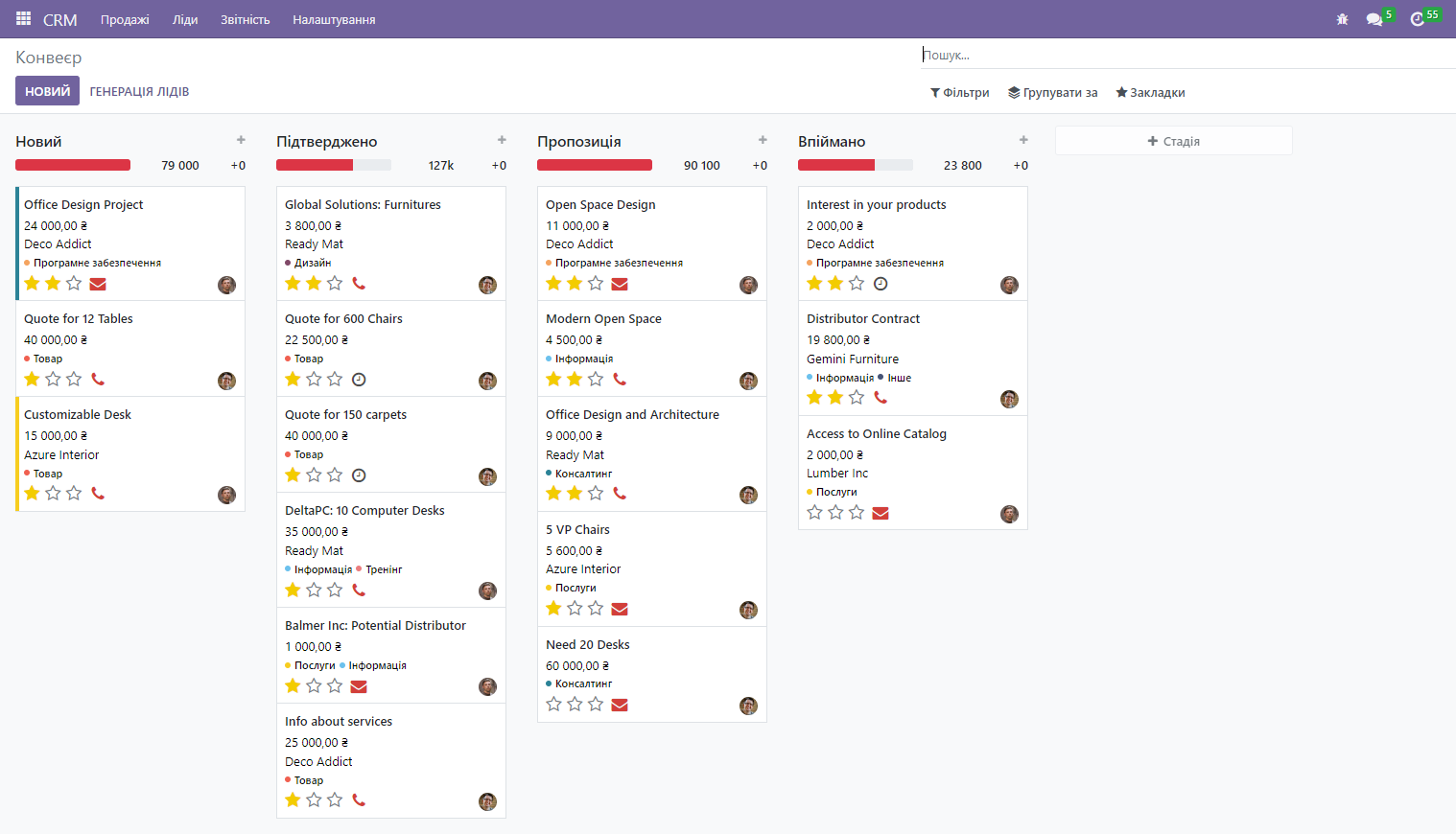Viewport: 1456px width, 834px height.
Task: Click the debug bug icon in the header
Action: pyautogui.click(x=1342, y=18)
